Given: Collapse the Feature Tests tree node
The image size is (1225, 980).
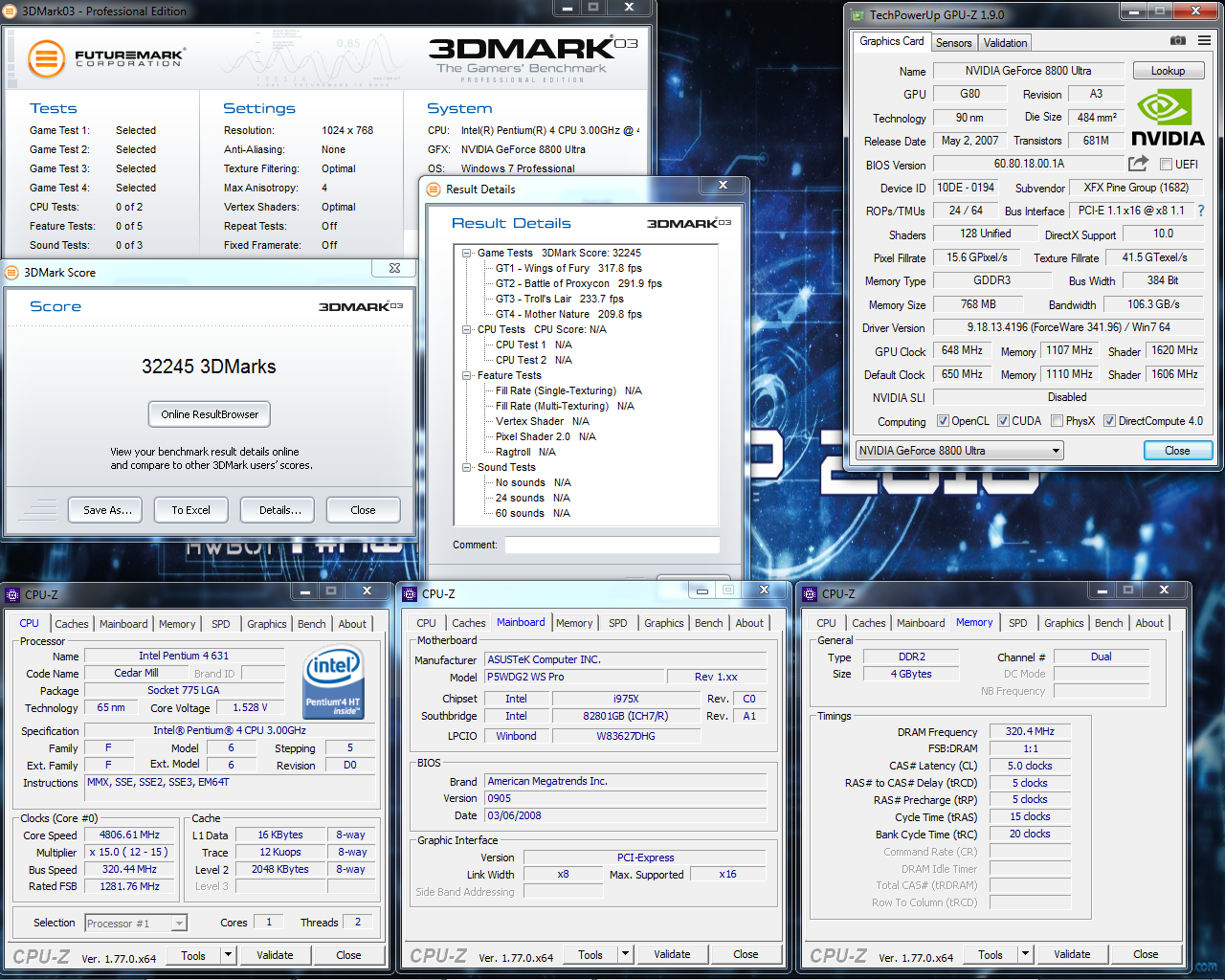Looking at the screenshot, I should (466, 376).
